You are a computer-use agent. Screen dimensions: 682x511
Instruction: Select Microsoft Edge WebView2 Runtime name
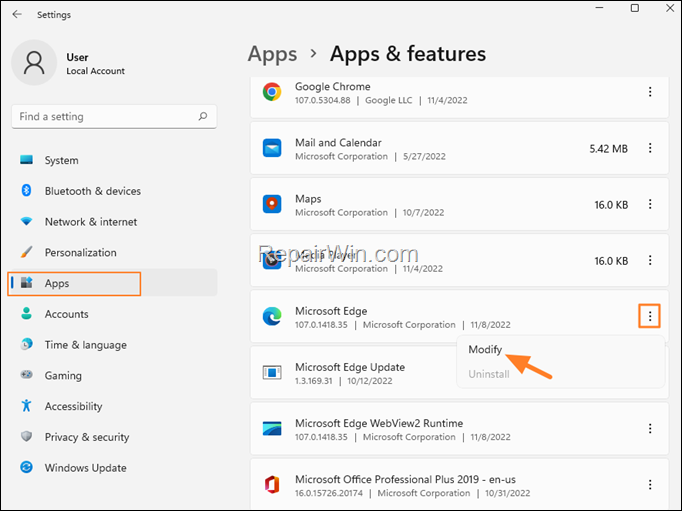[x=379, y=423]
